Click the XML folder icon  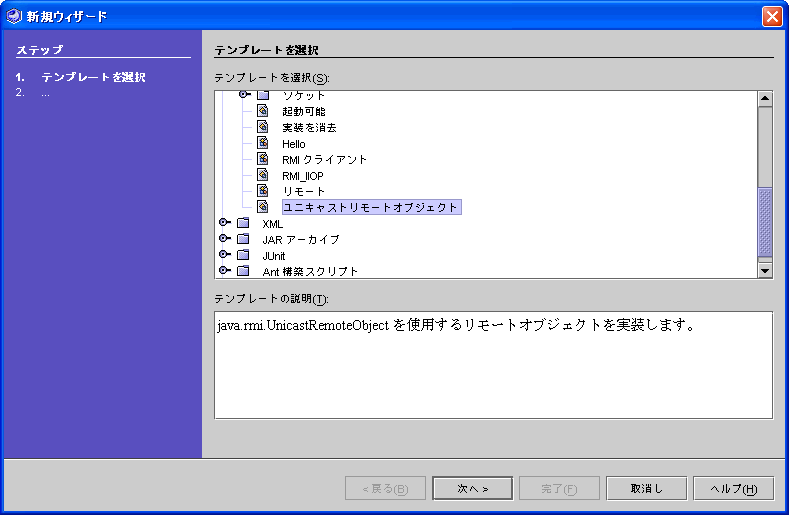click(x=243, y=223)
